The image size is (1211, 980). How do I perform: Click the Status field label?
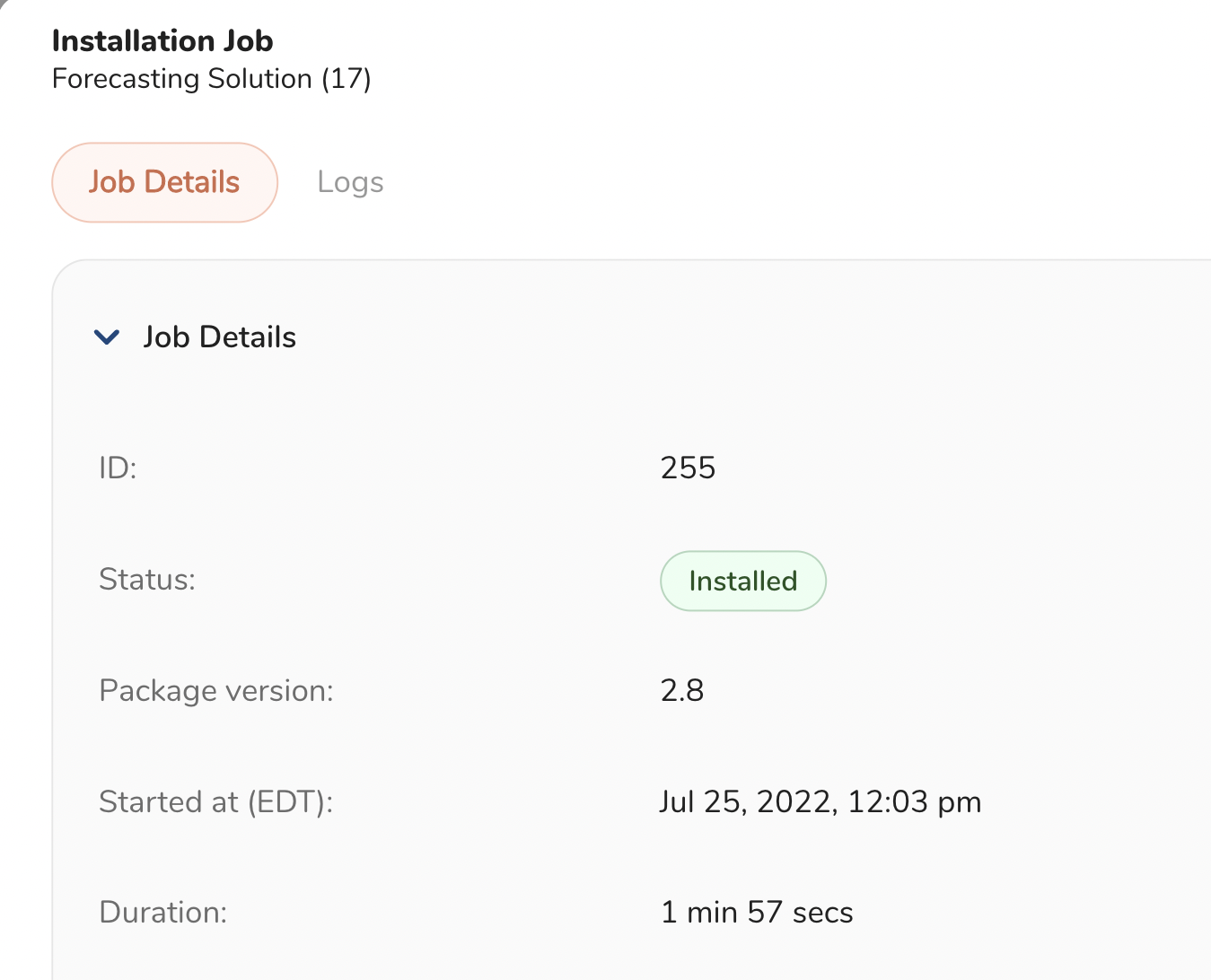click(147, 580)
